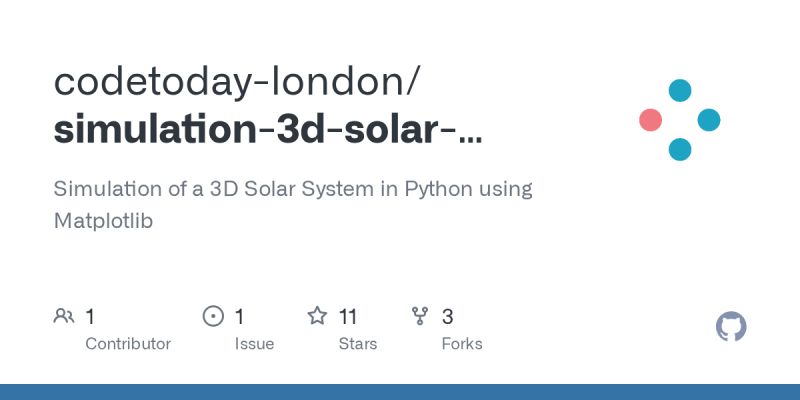Click the star icon
Image resolution: width=800 pixels, height=400 pixels.
click(x=317, y=317)
